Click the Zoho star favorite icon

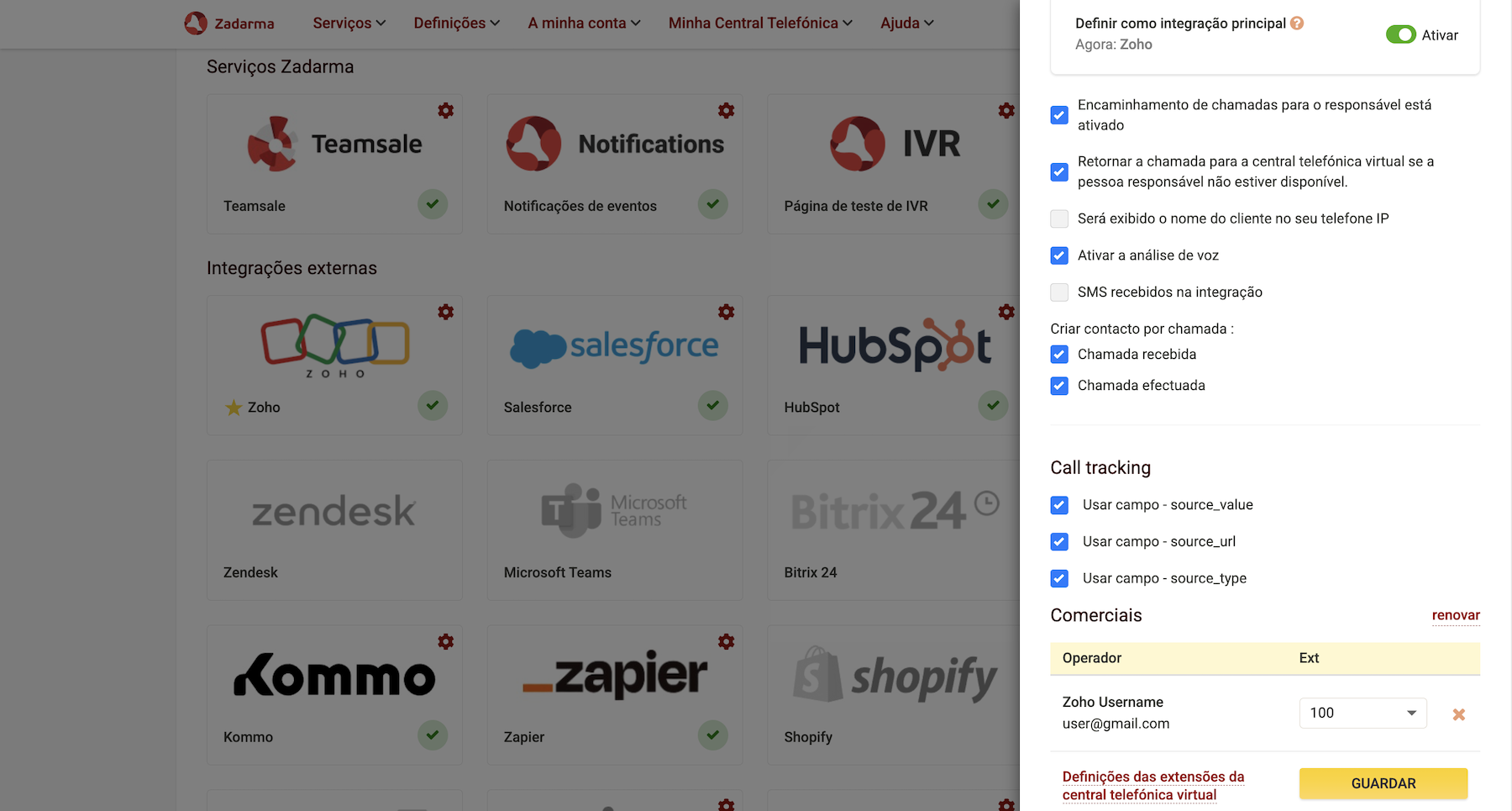[x=234, y=408]
